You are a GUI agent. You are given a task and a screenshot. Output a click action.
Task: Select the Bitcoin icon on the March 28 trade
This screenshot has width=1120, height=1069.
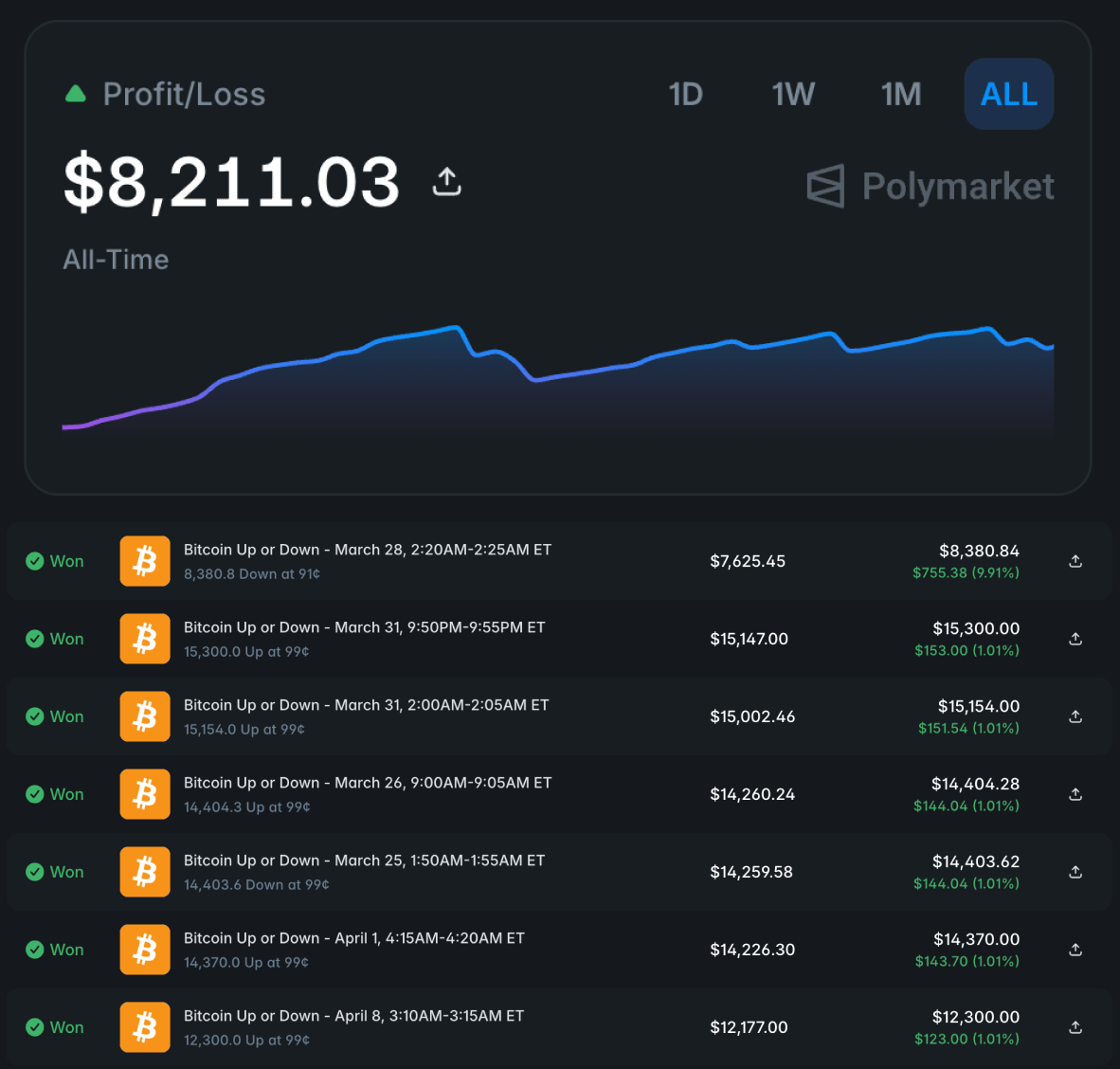[x=144, y=561]
